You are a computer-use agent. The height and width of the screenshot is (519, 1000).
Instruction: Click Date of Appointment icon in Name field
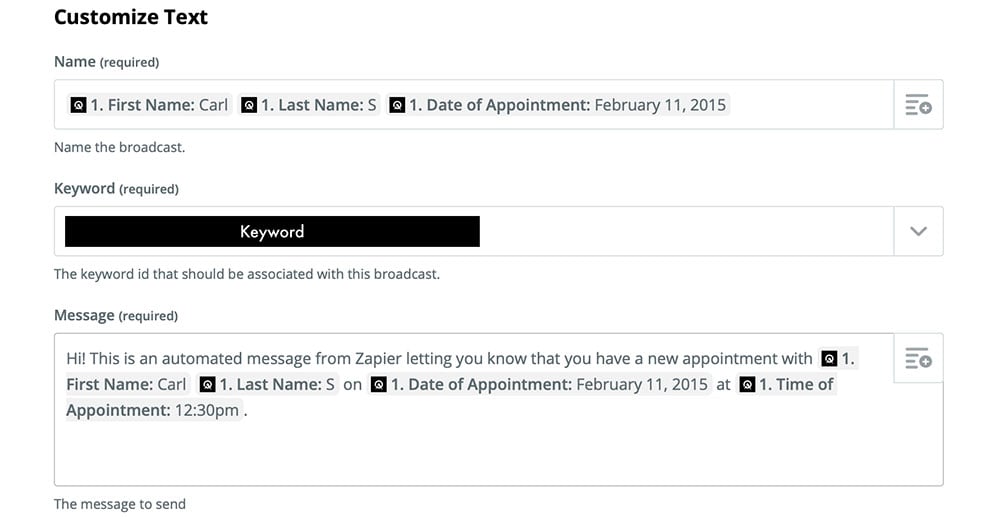(x=397, y=105)
